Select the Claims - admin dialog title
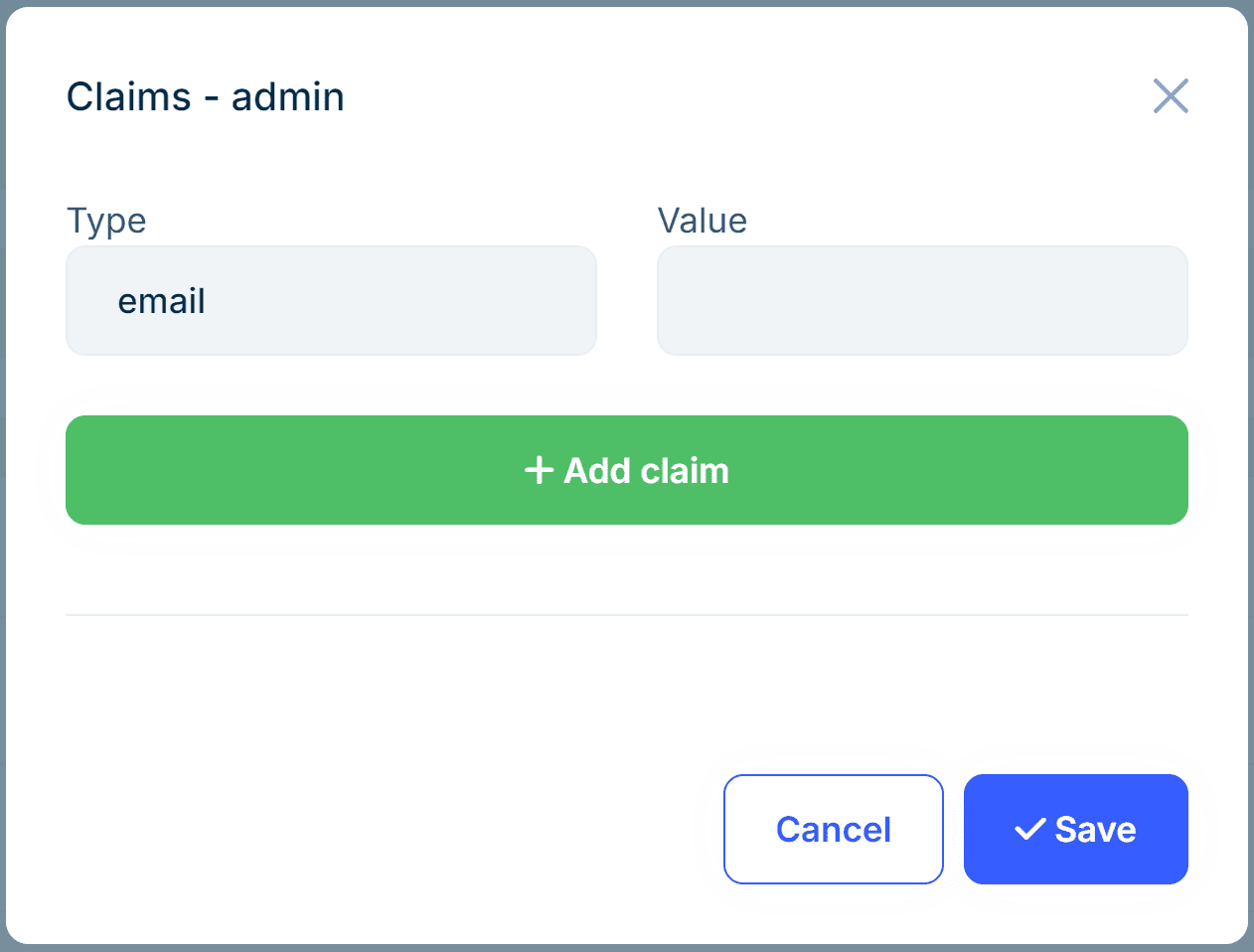The width and height of the screenshot is (1254, 952). (205, 96)
